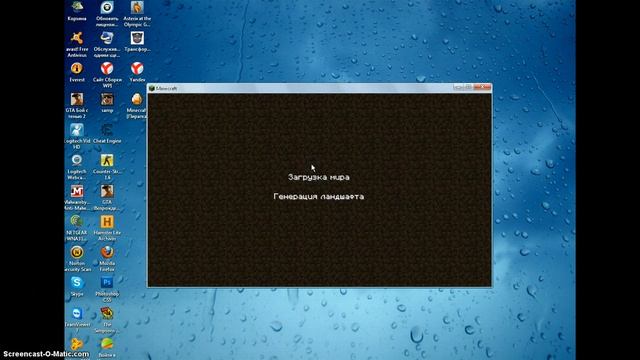Screen dimensions: 640x360
Task: Launch The Simpsons game shortcut
Action: pos(107,320)
